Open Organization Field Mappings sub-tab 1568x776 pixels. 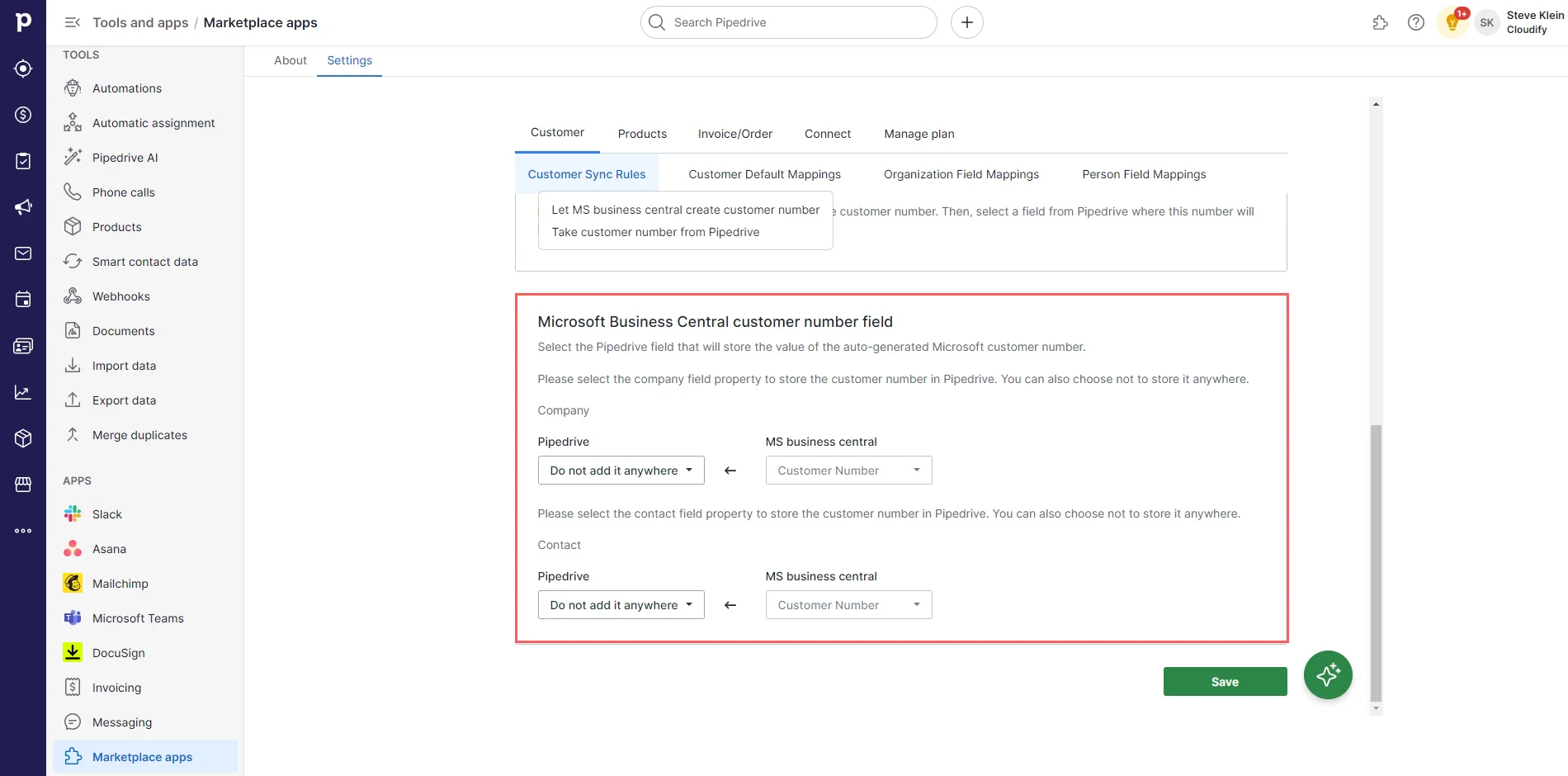tap(961, 174)
